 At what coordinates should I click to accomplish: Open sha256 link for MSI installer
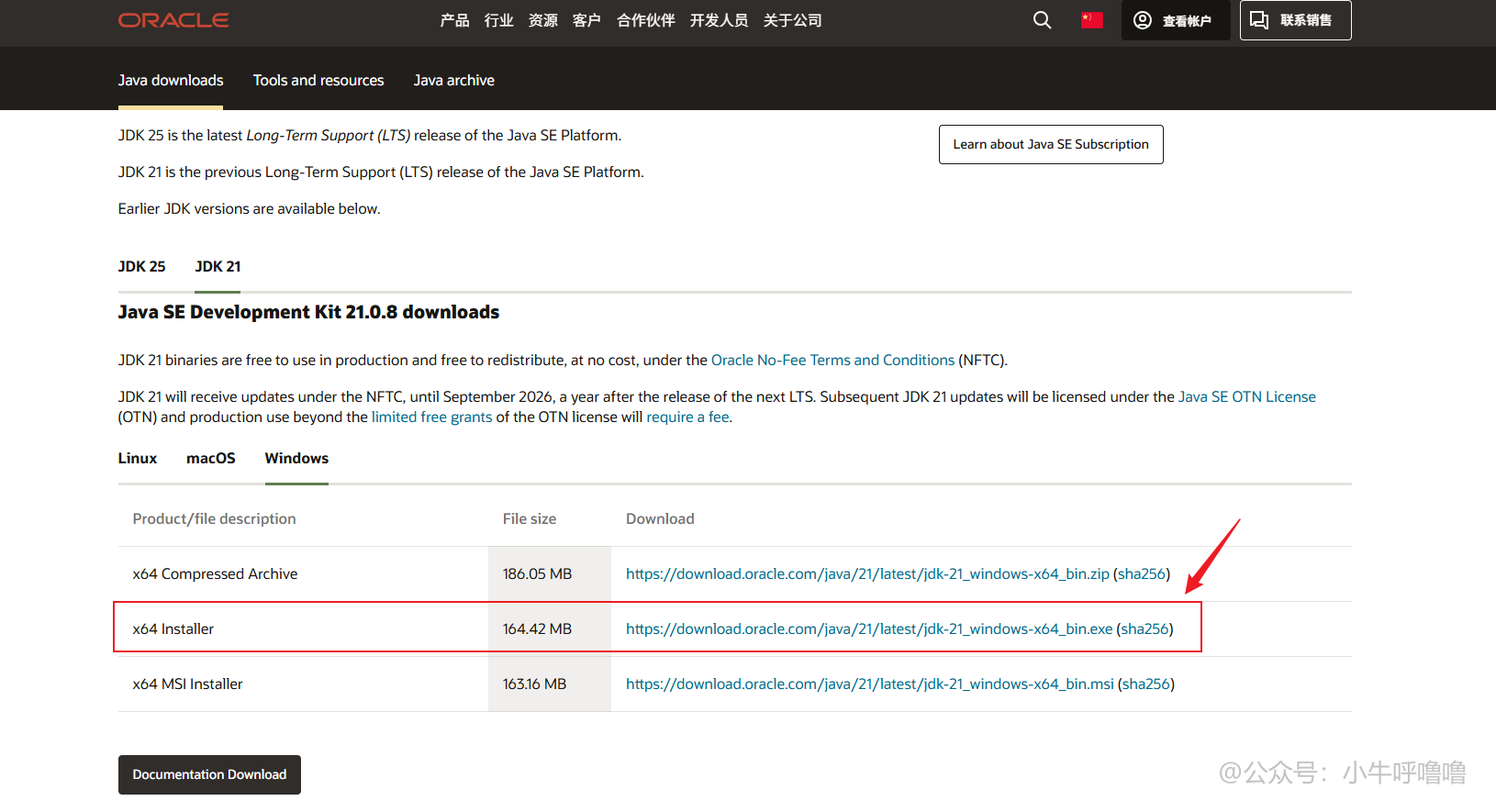[x=1145, y=684]
